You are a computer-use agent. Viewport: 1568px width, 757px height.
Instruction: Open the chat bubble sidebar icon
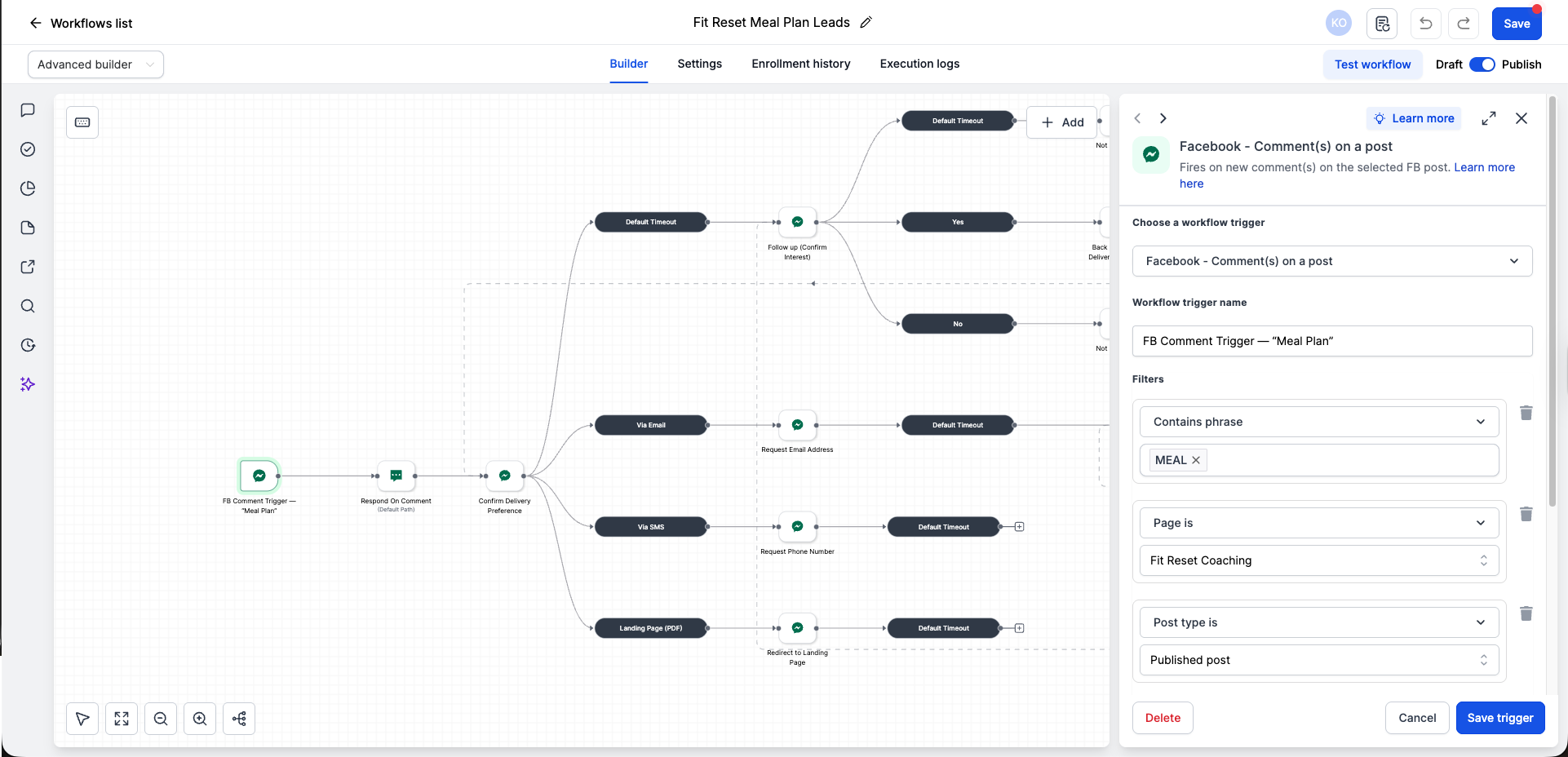click(28, 110)
